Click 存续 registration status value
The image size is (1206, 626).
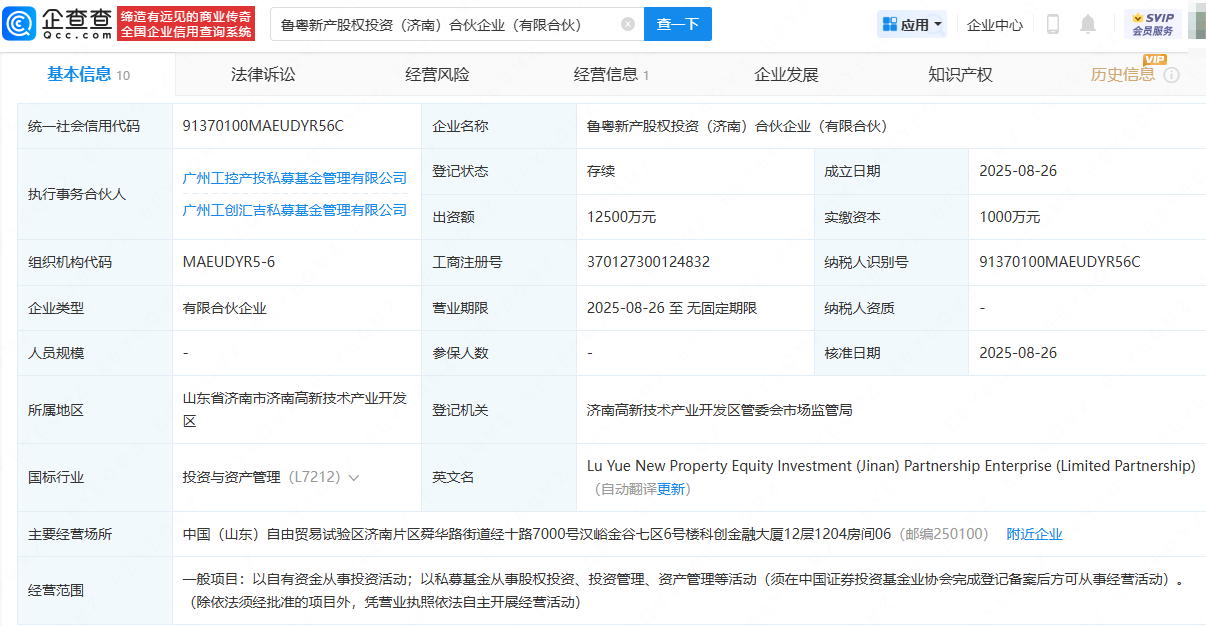tap(601, 171)
